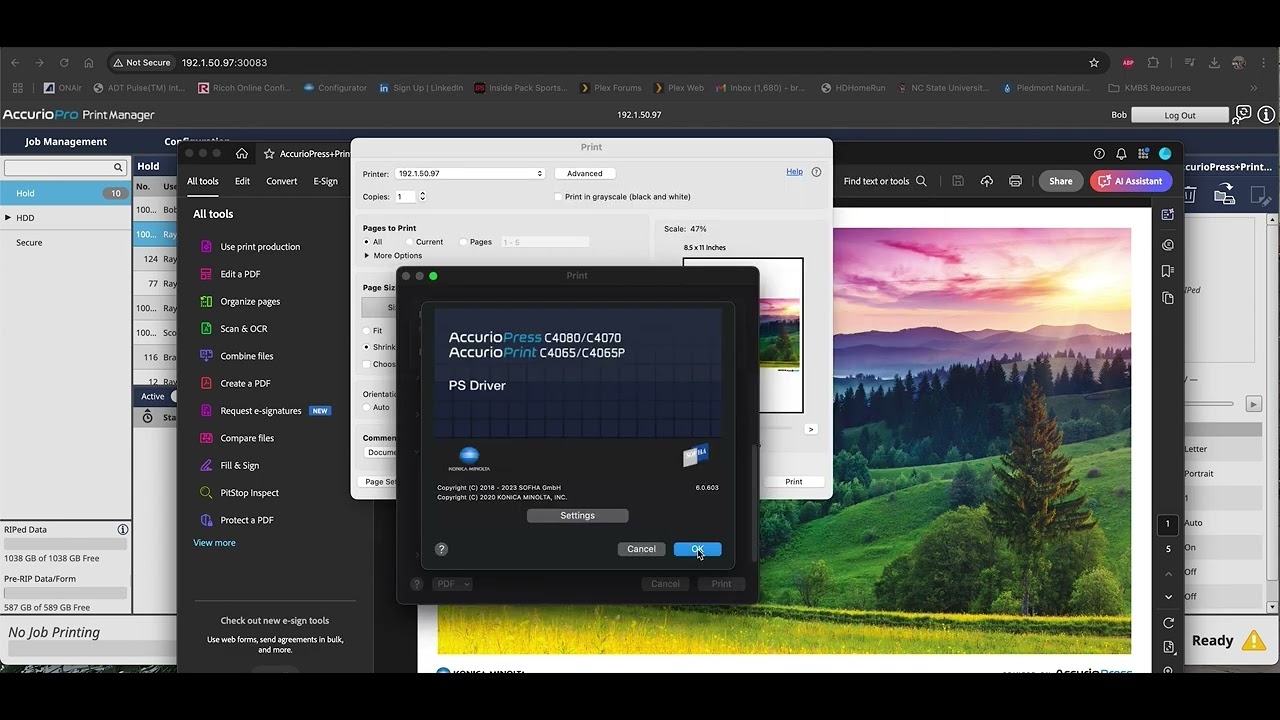Open the Edit menu in Acrobat
Viewport: 1280px width, 720px height.
pos(242,181)
